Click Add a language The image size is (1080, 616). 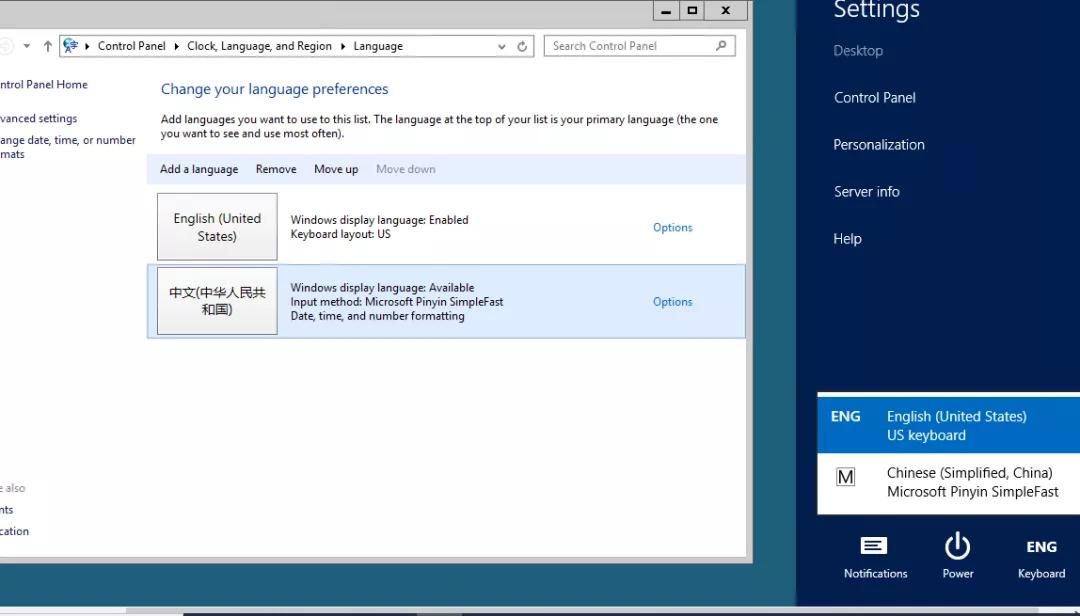199,170
